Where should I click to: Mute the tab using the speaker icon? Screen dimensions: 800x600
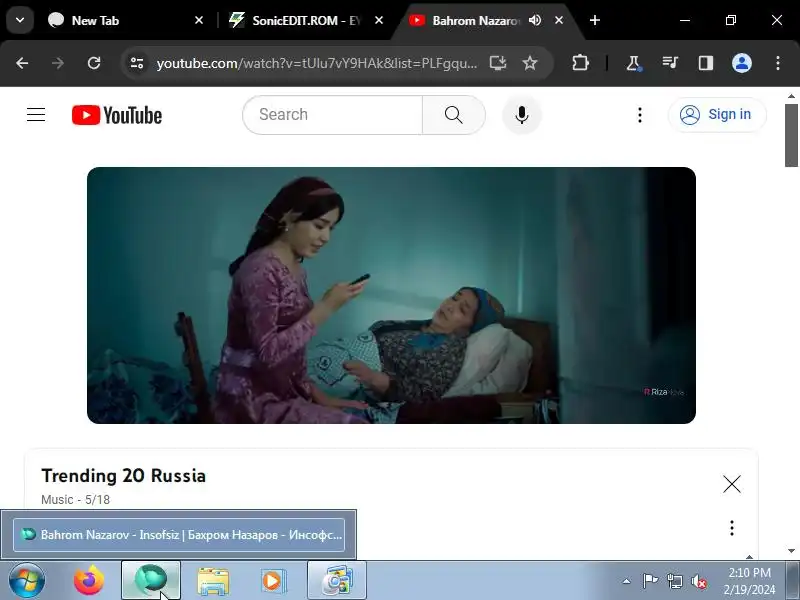[x=535, y=20]
